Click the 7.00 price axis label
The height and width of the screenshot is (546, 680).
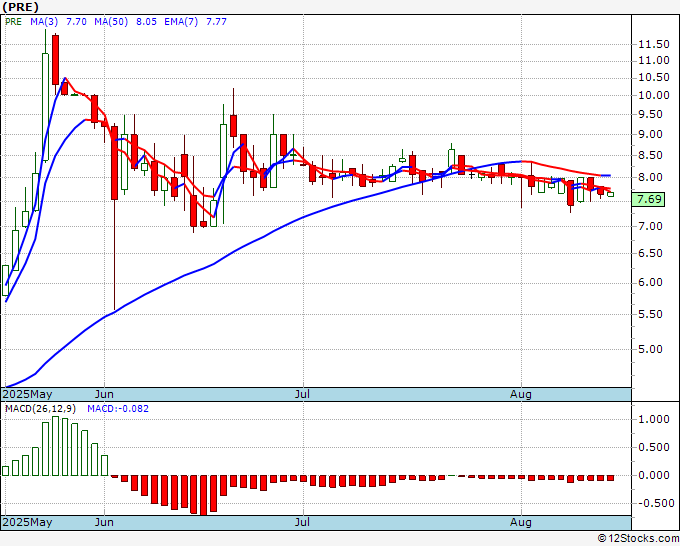(x=651, y=226)
